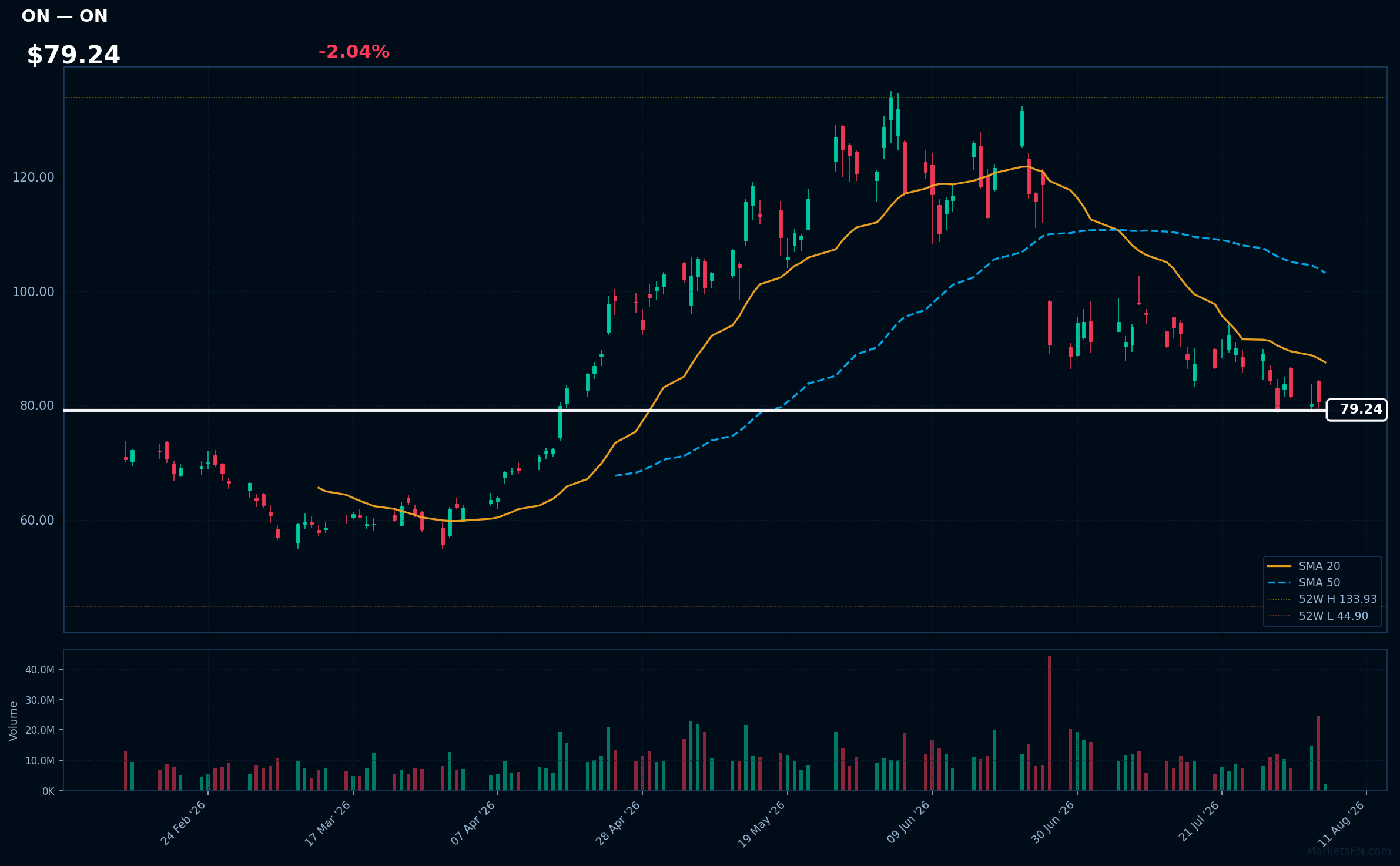This screenshot has width=1400, height=866.
Task: Click the -2.04% change percentage
Action: pos(354,52)
